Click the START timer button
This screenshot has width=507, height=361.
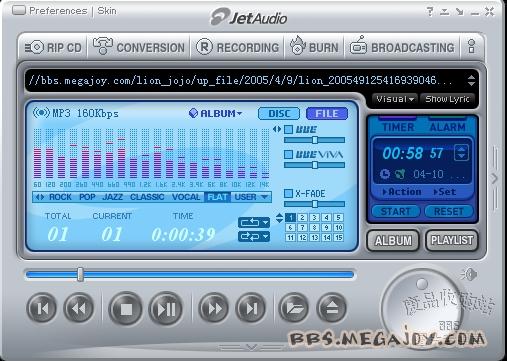click(x=396, y=212)
